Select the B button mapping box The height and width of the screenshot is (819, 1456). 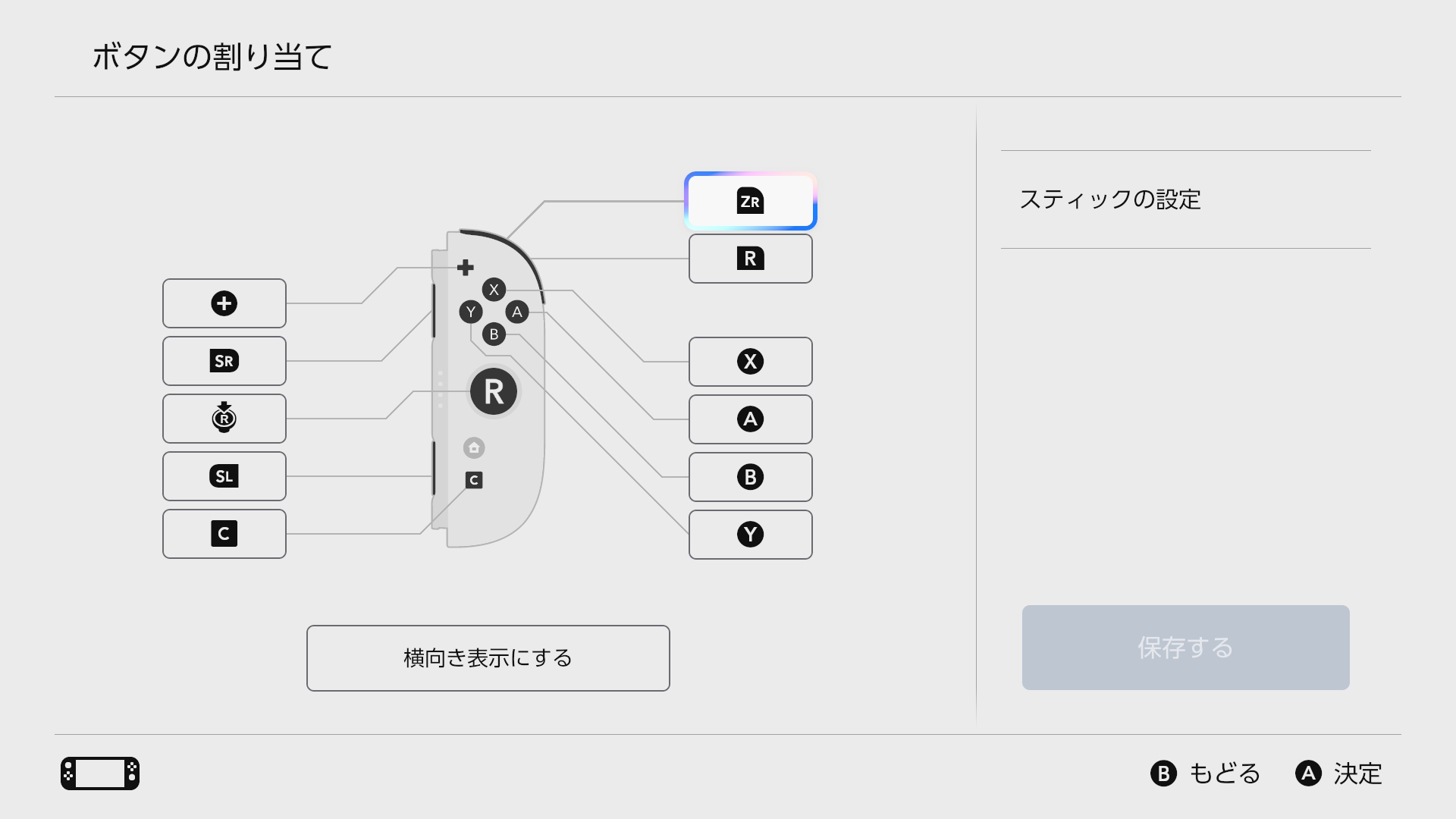[x=751, y=477]
